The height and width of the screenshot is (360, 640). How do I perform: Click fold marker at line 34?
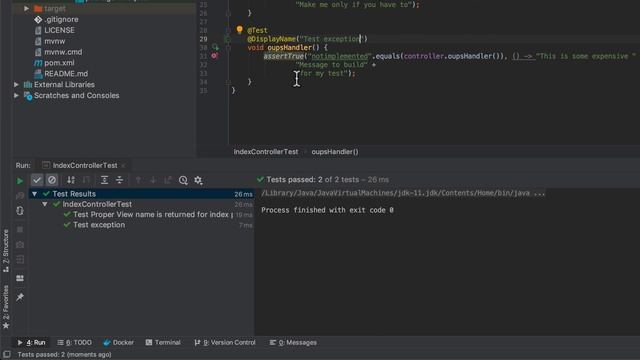coord(228,82)
